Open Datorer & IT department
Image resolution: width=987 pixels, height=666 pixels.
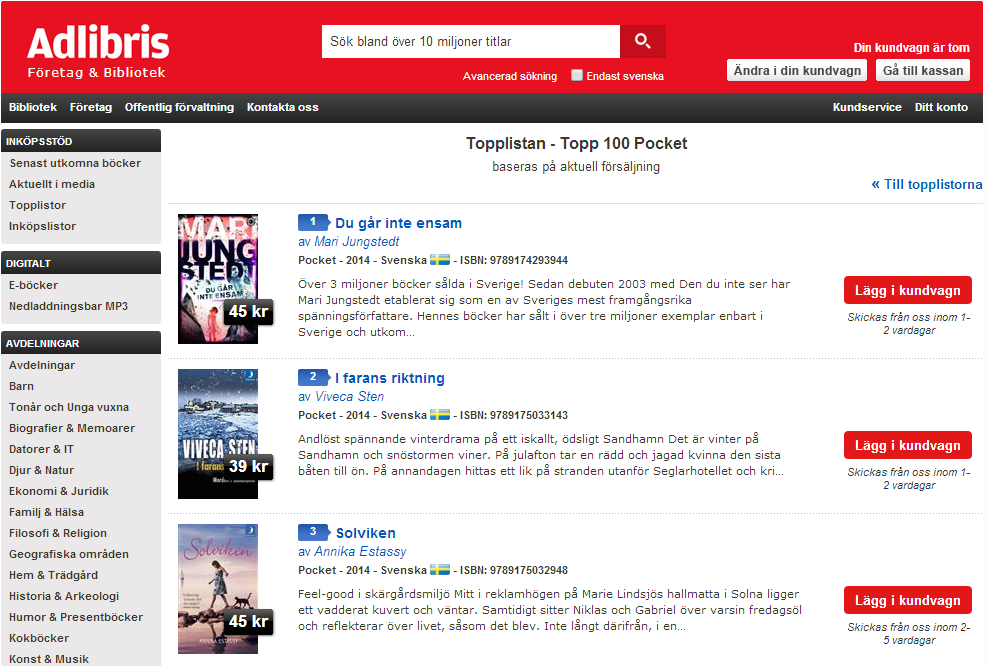point(41,449)
